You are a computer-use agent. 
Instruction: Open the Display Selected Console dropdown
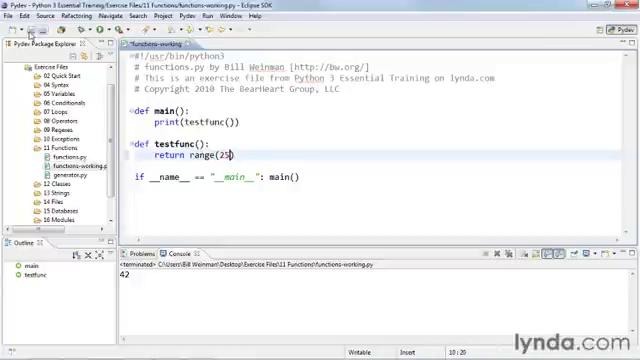[595, 253]
